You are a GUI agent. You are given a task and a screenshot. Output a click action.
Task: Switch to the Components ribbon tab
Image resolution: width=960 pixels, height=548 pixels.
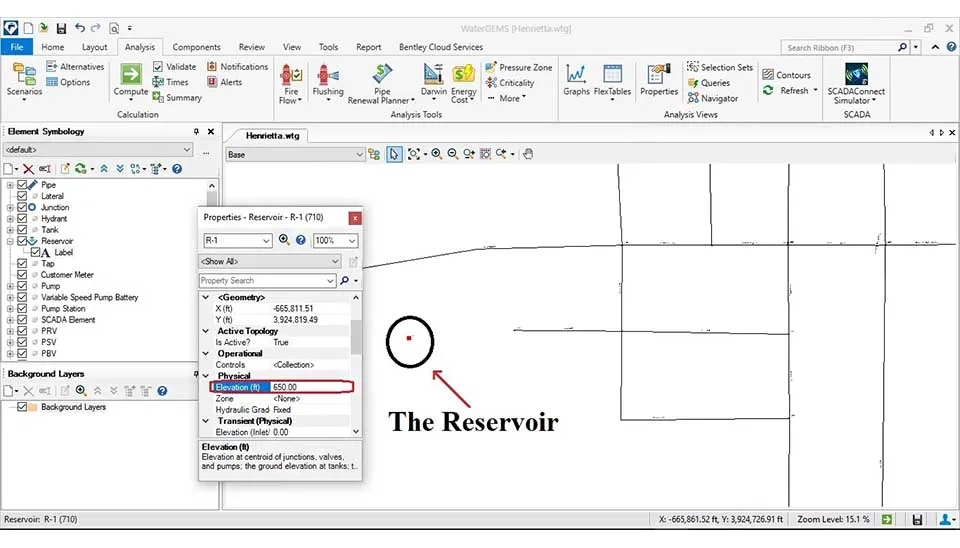click(x=196, y=47)
